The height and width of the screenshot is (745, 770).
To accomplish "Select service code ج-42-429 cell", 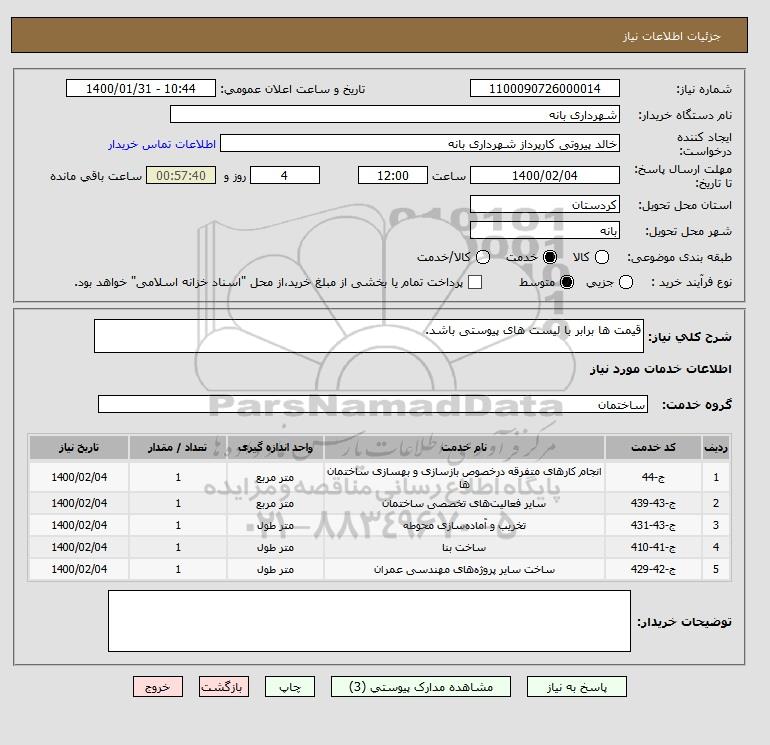I will pyautogui.click(x=653, y=569).
